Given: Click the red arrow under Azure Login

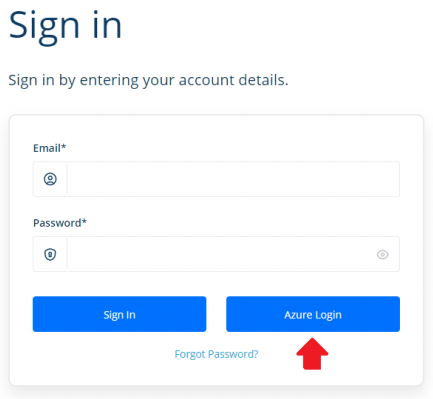Looking at the screenshot, I should (x=312, y=354).
